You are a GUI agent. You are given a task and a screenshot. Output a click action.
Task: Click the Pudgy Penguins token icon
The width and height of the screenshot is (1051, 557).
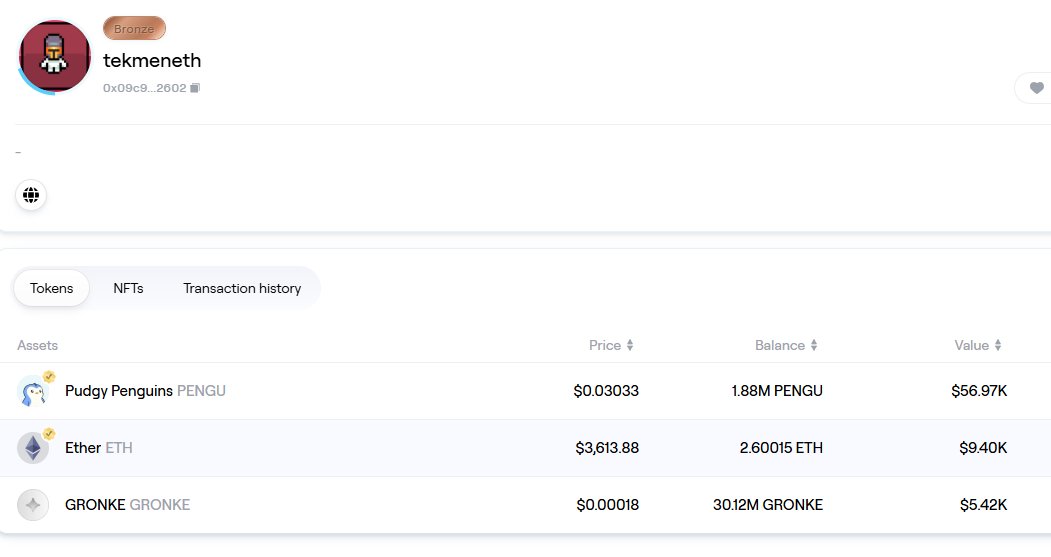click(x=33, y=391)
